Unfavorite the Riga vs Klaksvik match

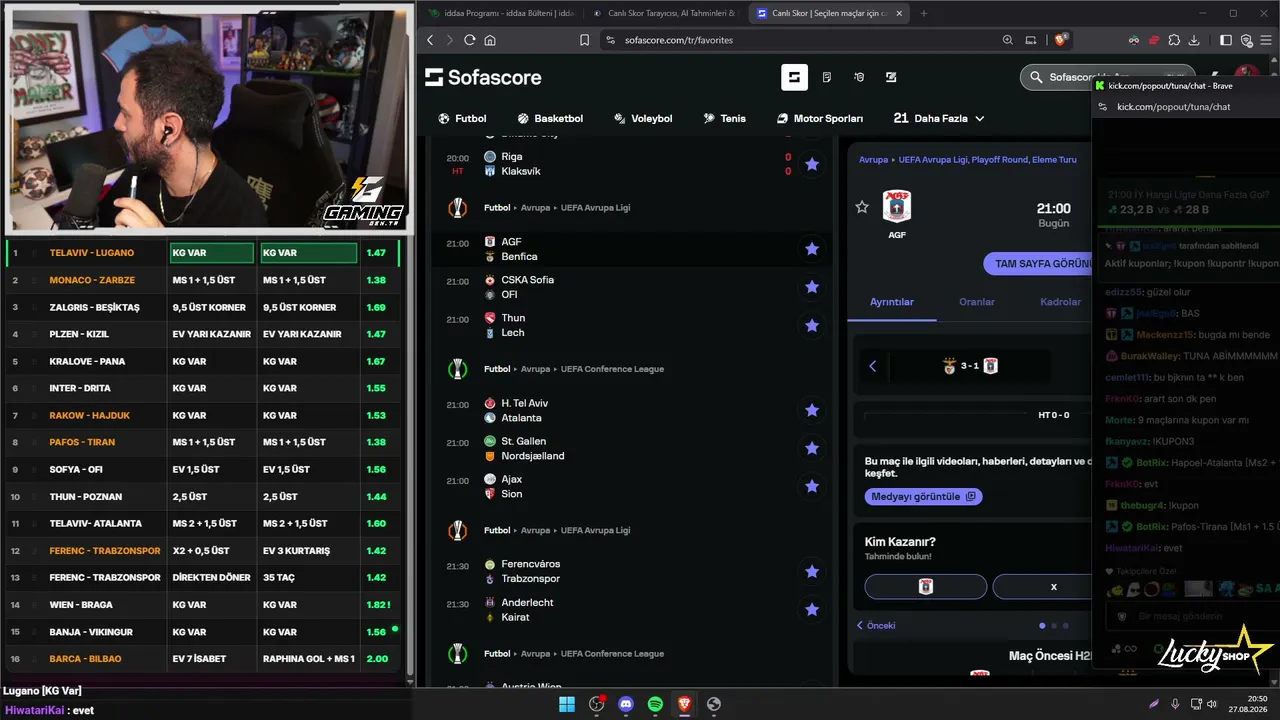812,164
